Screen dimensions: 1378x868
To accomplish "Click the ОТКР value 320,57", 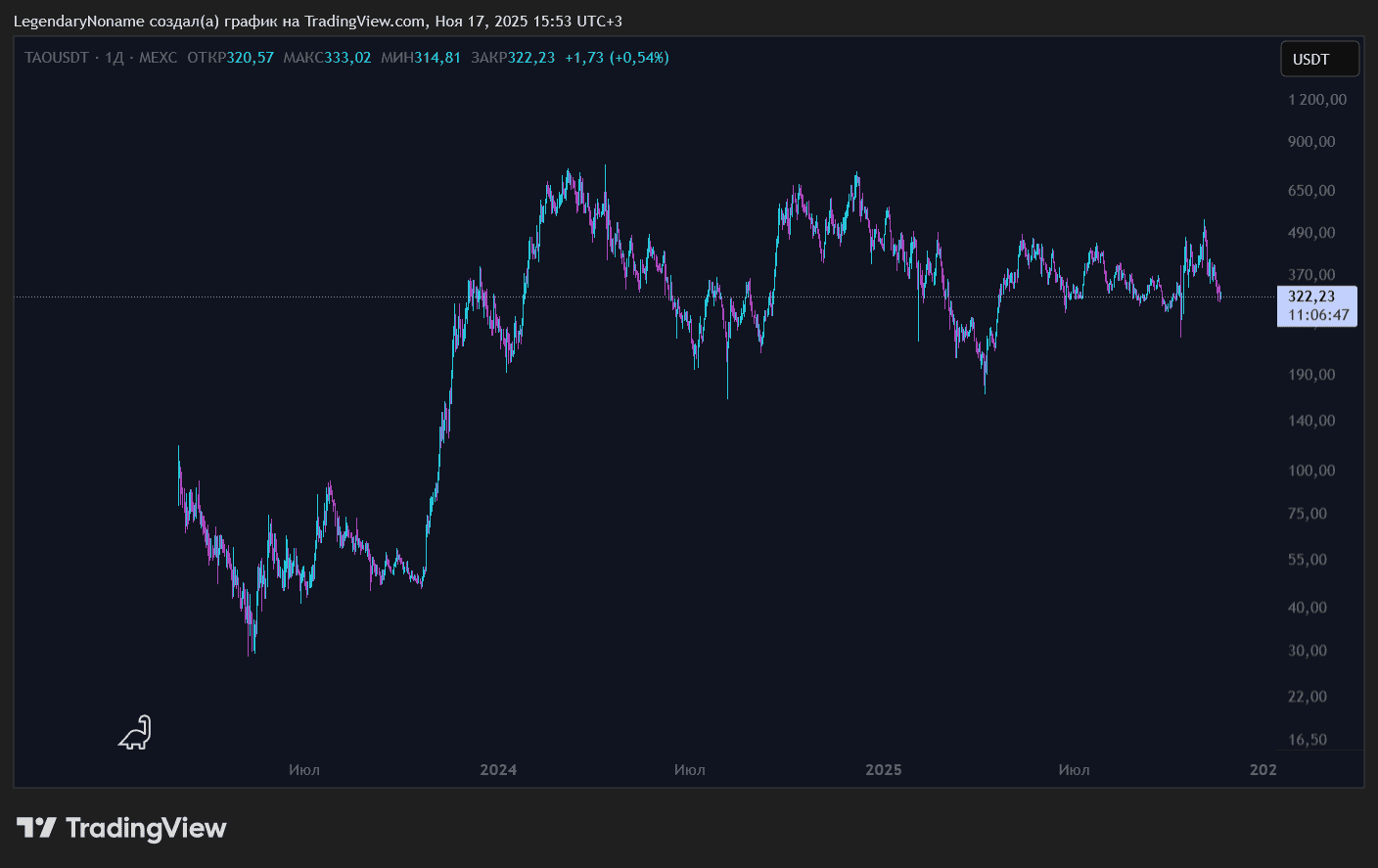I will [x=251, y=58].
